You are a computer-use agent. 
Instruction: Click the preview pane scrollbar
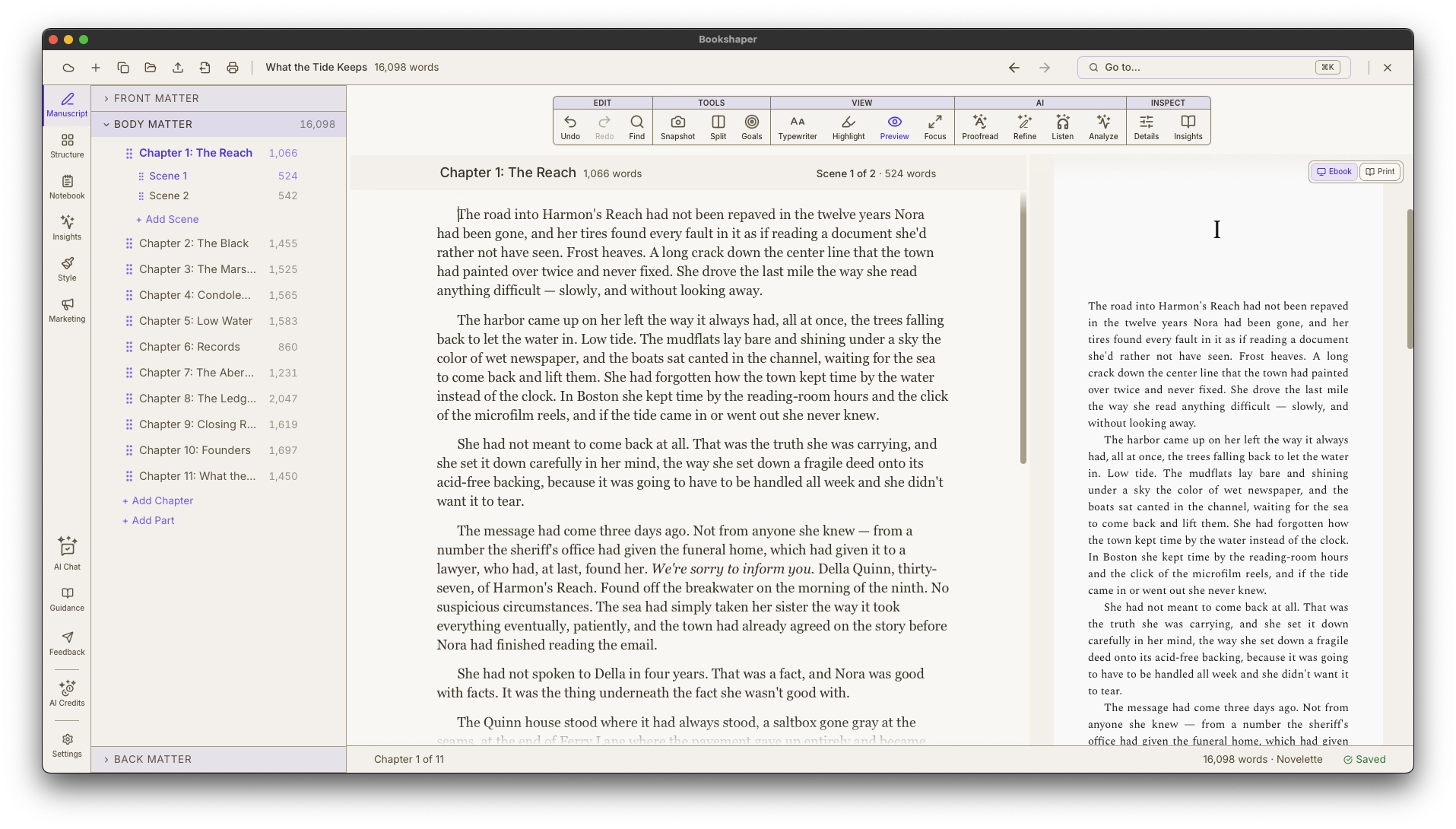[x=1410, y=278]
